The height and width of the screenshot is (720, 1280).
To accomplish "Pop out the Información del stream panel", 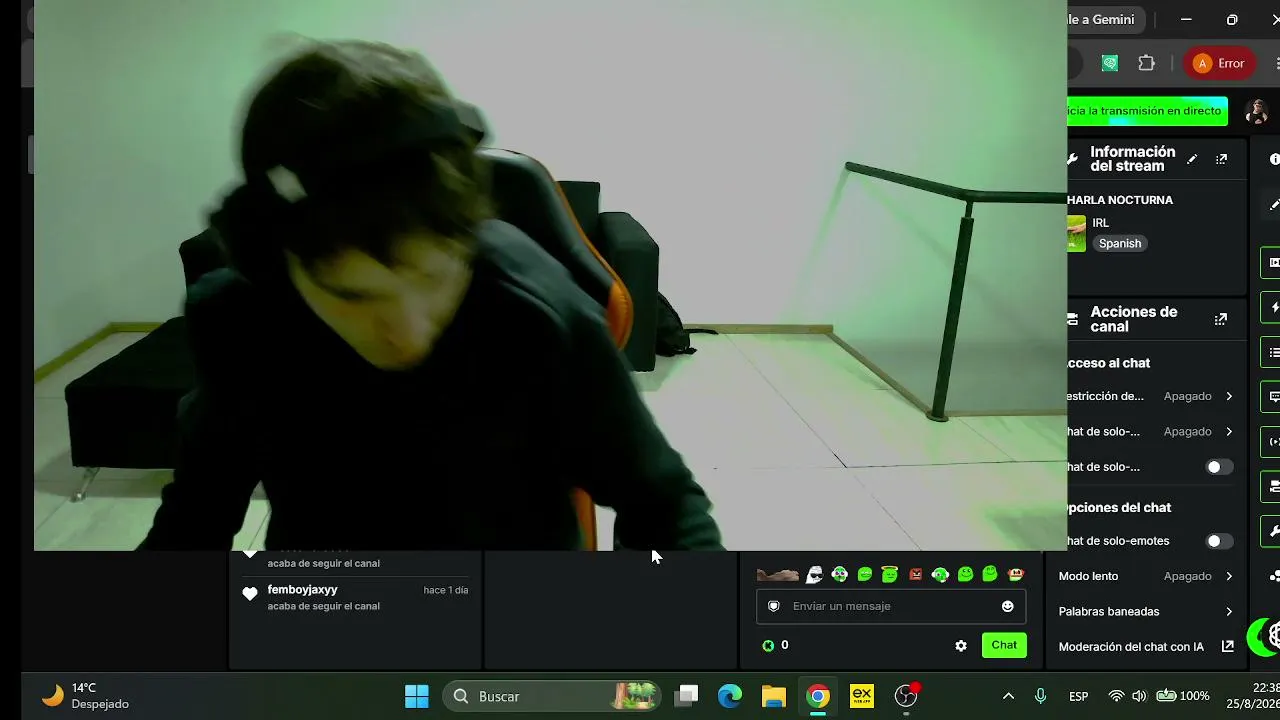I will coord(1221,159).
